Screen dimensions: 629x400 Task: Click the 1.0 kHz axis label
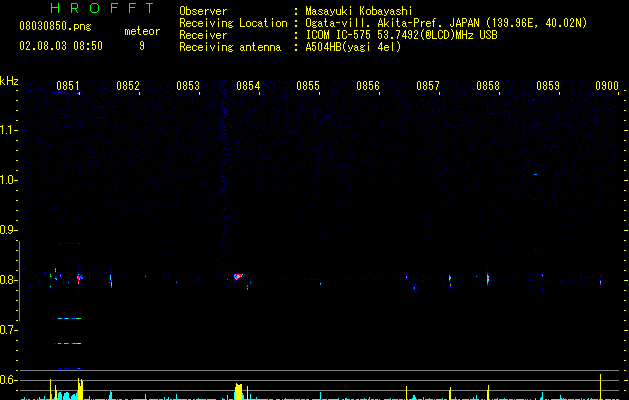(8, 180)
